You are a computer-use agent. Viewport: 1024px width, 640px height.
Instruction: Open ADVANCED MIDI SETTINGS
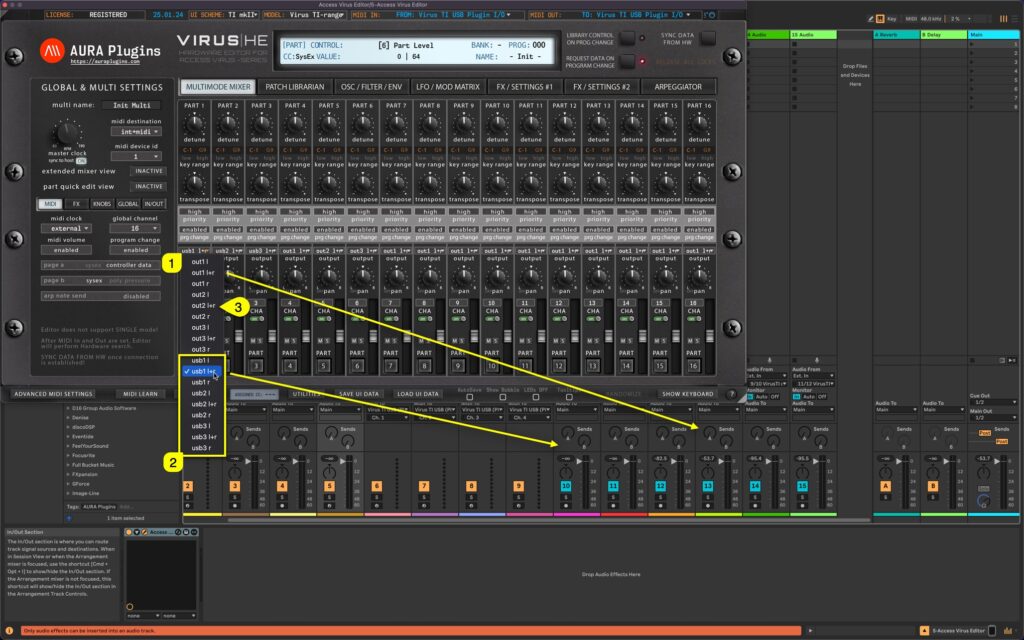[x=55, y=391]
